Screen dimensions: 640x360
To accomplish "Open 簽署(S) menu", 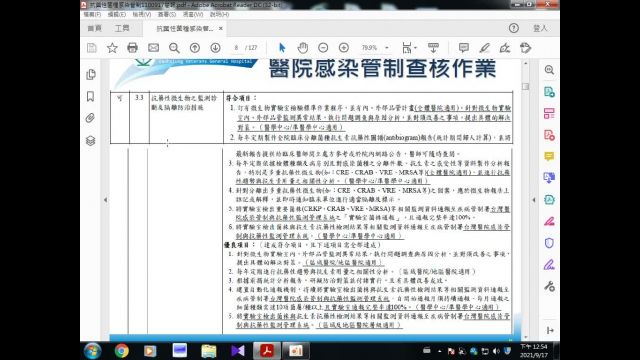I will click(167, 14).
